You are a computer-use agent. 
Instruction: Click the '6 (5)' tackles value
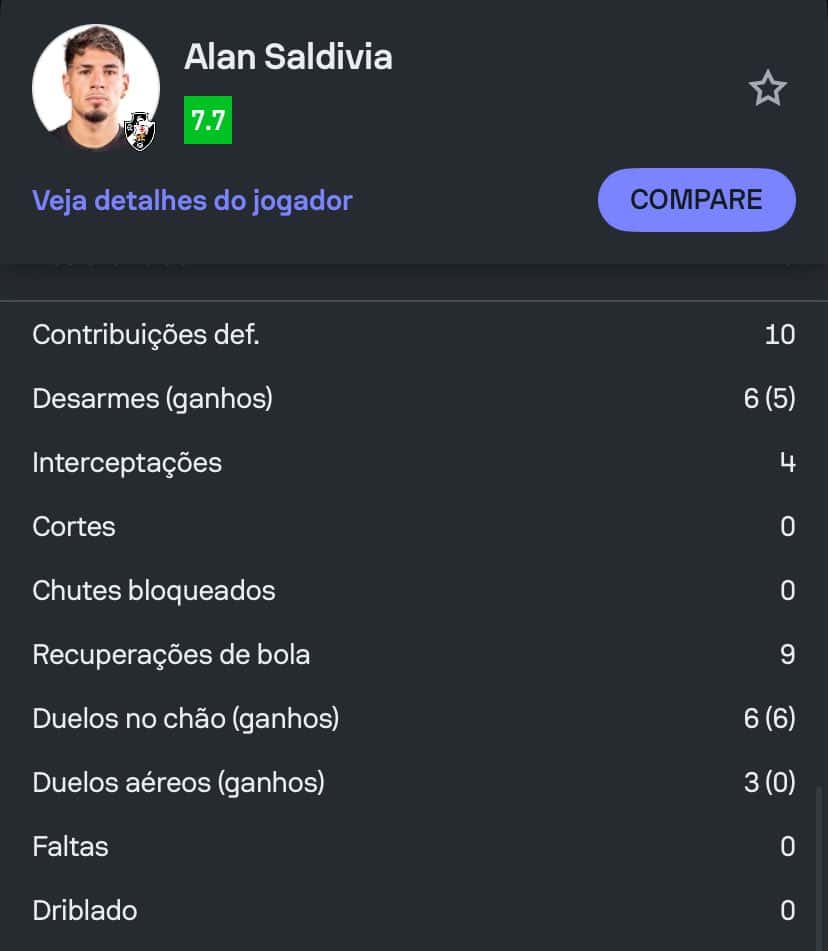(769, 398)
